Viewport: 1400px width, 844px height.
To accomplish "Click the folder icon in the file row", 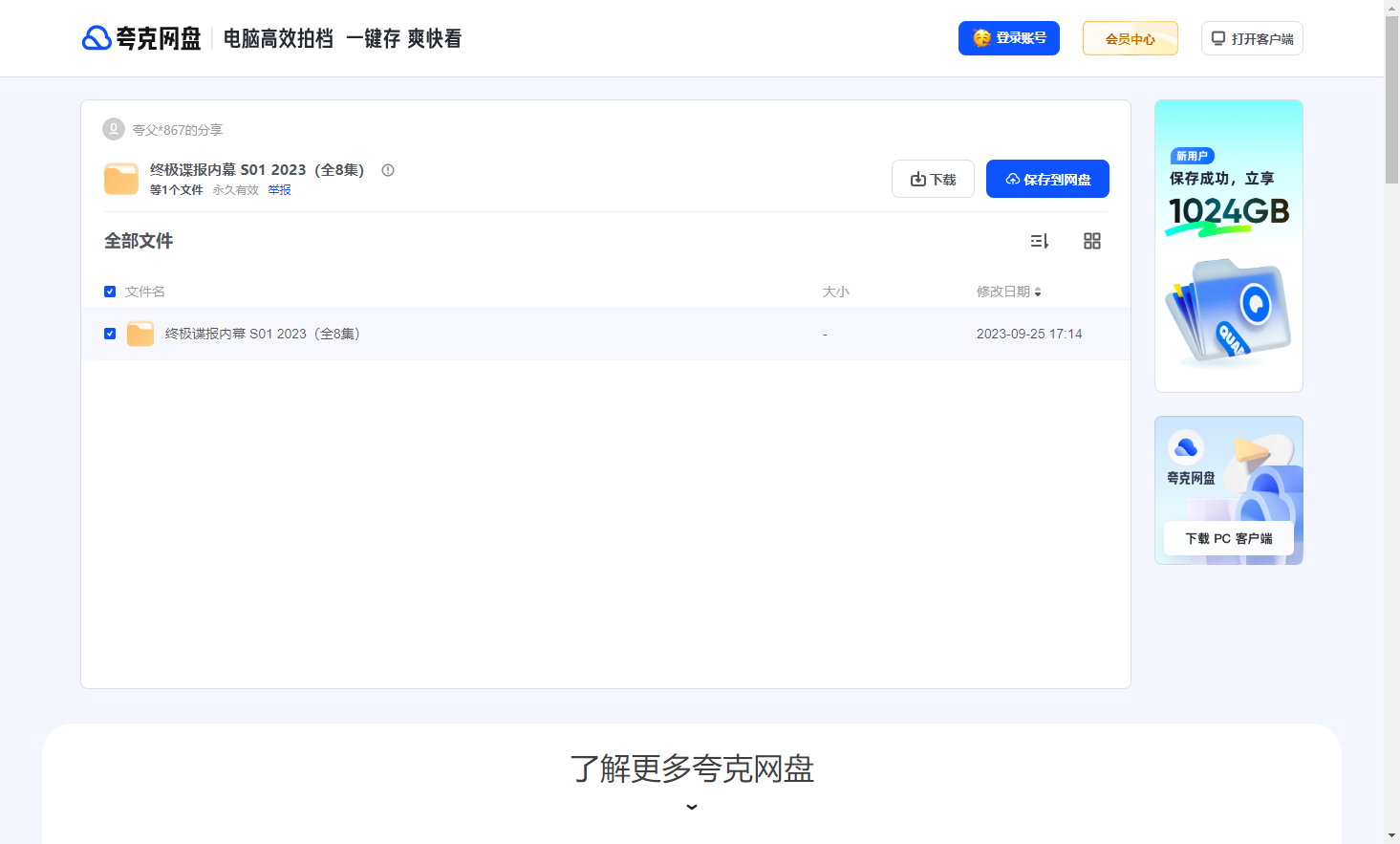I will (x=140, y=334).
